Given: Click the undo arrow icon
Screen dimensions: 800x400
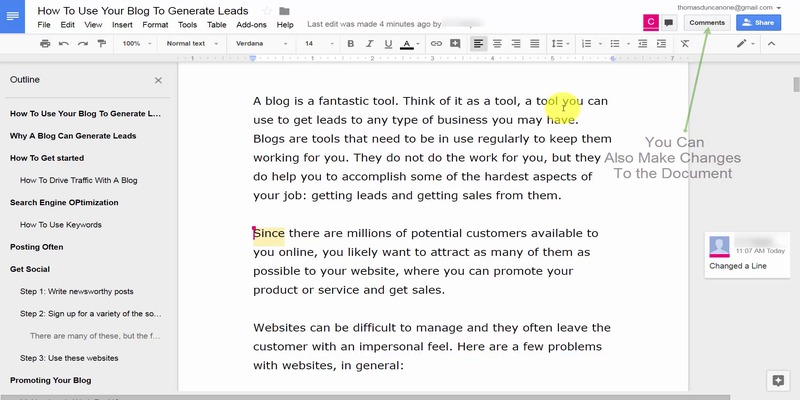Looking at the screenshot, I should coord(64,44).
